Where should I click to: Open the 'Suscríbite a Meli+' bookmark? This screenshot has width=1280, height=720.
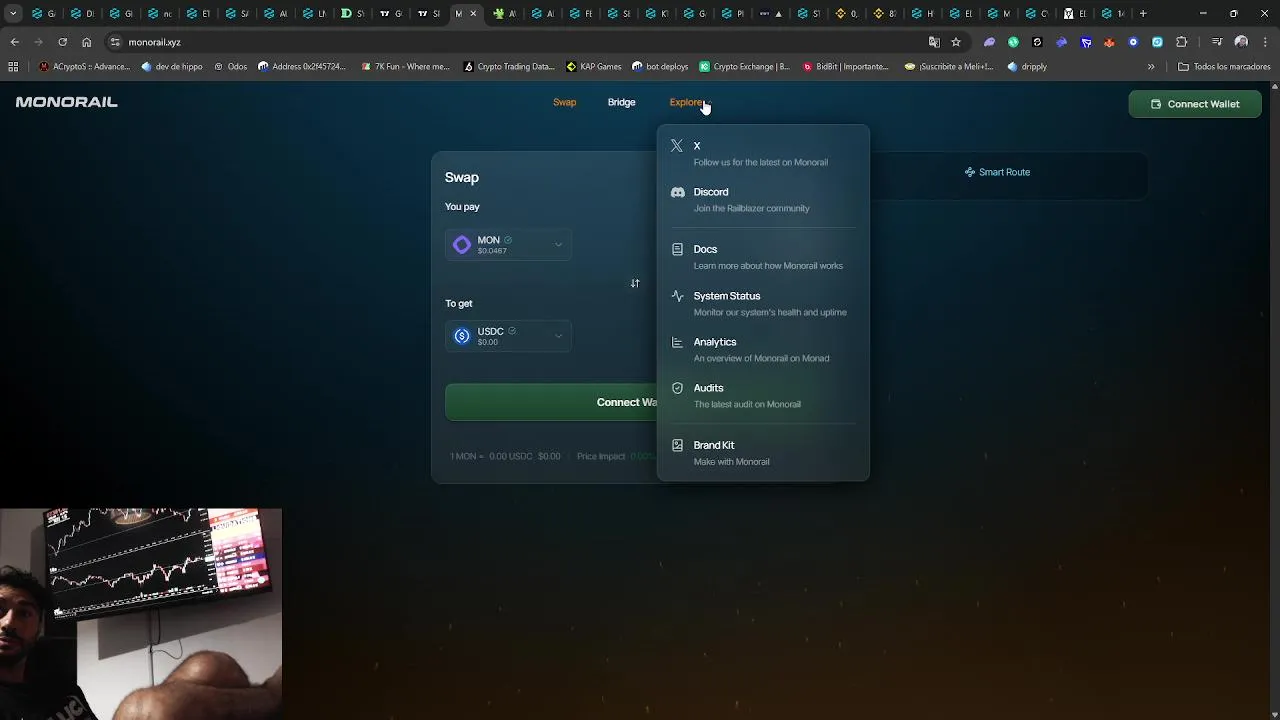[x=949, y=67]
